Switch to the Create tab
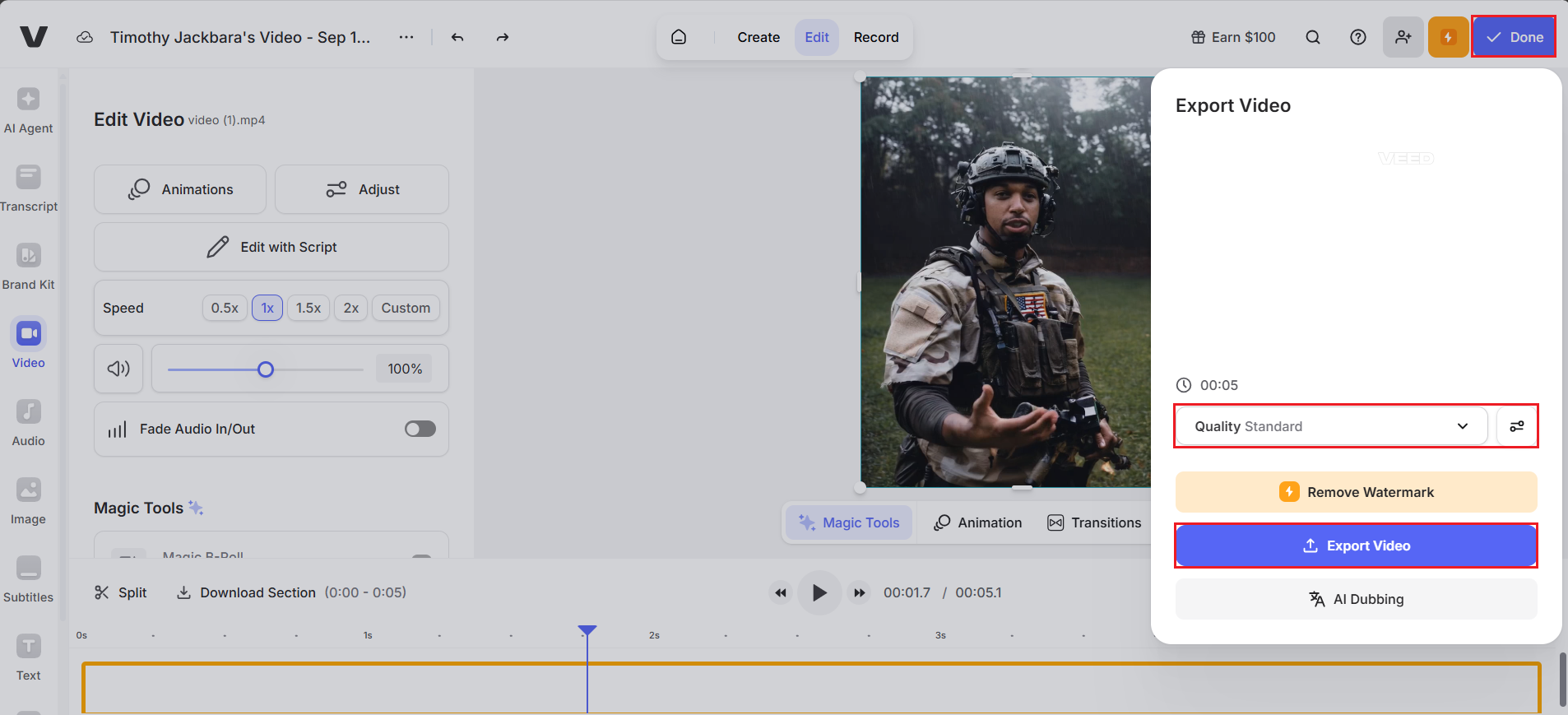1568x715 pixels. 758,37
